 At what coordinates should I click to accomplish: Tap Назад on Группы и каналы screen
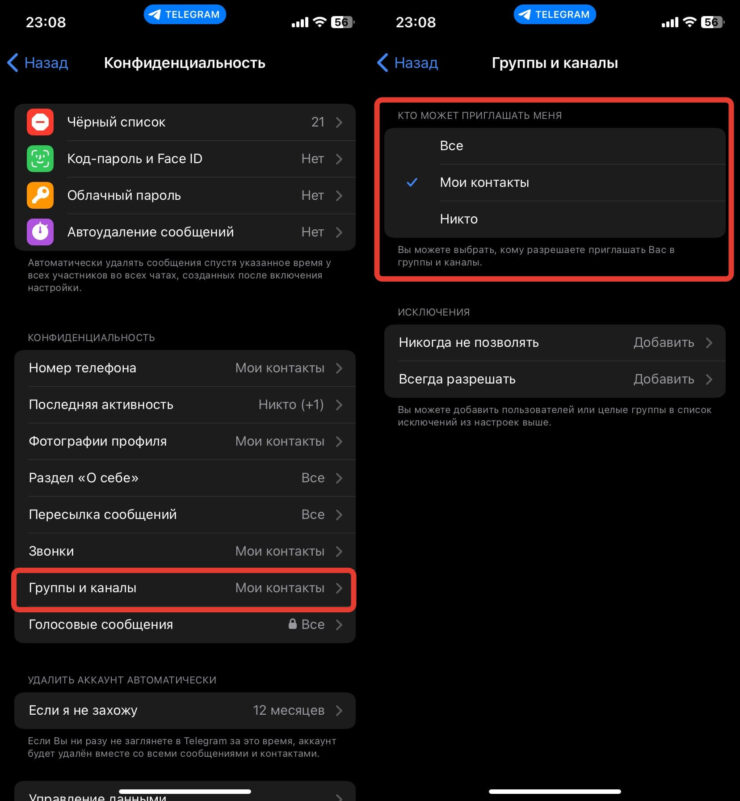click(x=408, y=63)
